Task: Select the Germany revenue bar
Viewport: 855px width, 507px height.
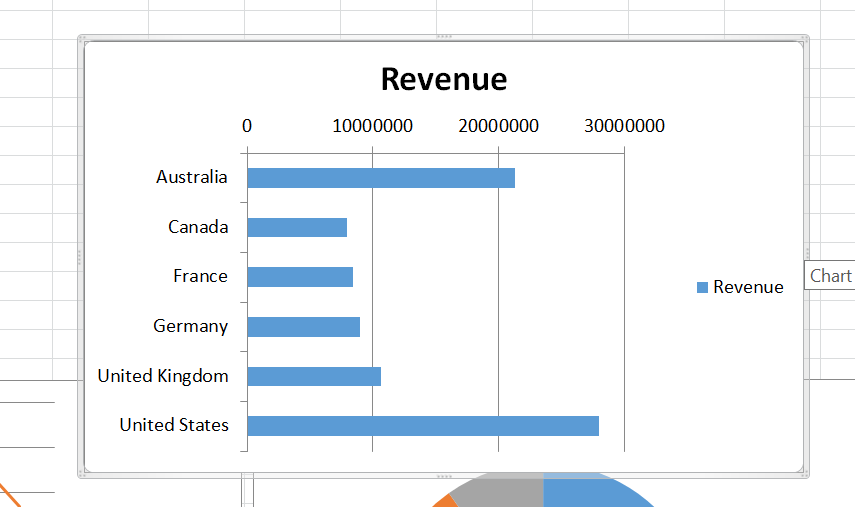Action: pos(303,327)
